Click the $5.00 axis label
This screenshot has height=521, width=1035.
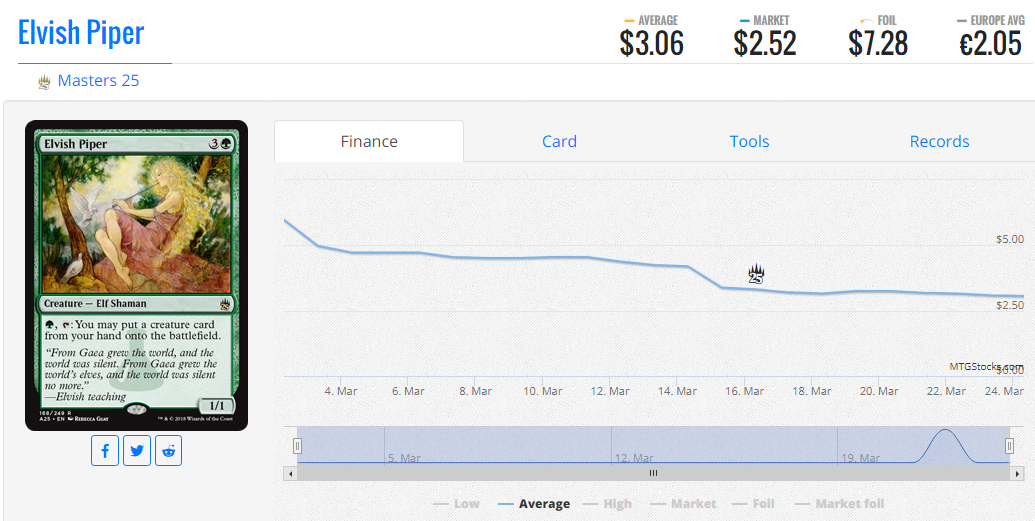click(1010, 239)
